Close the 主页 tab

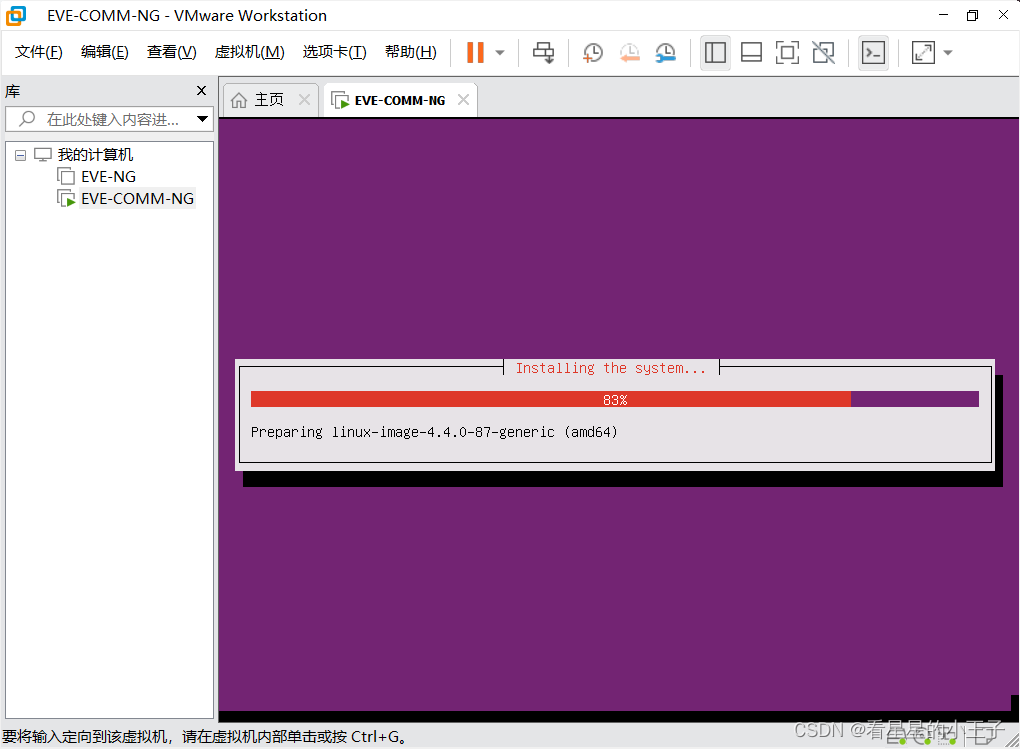[304, 100]
